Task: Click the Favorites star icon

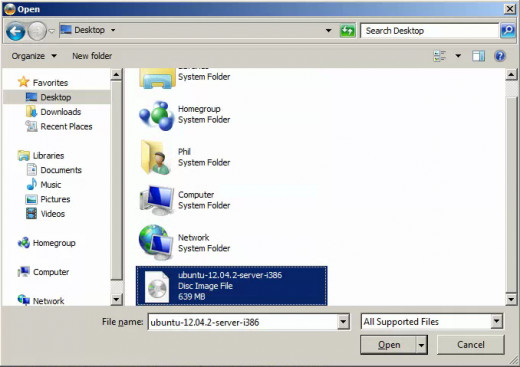Action: tap(23, 82)
